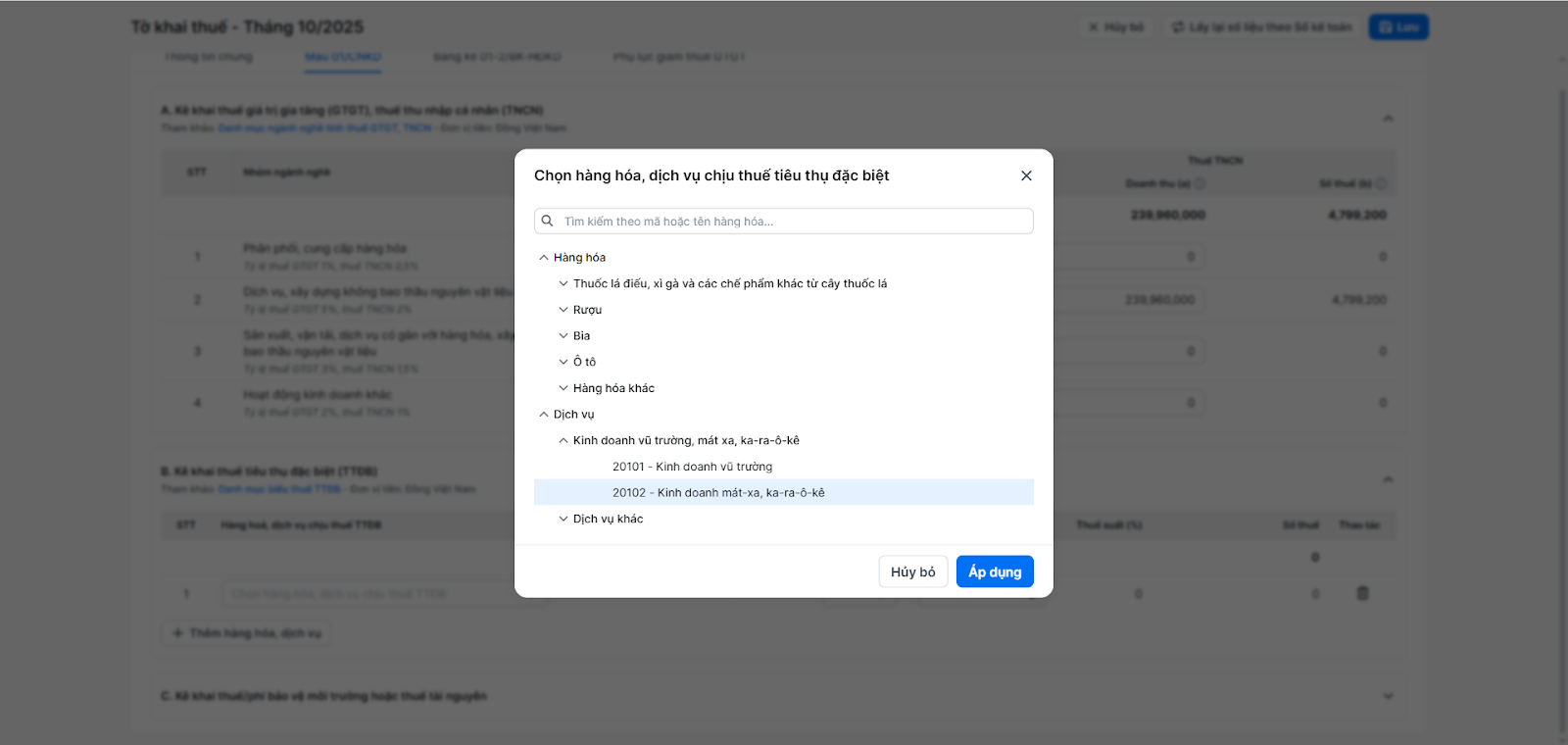Expand the Thuốc lá điếu, xì gà category
This screenshot has width=1568, height=745.
563,283
